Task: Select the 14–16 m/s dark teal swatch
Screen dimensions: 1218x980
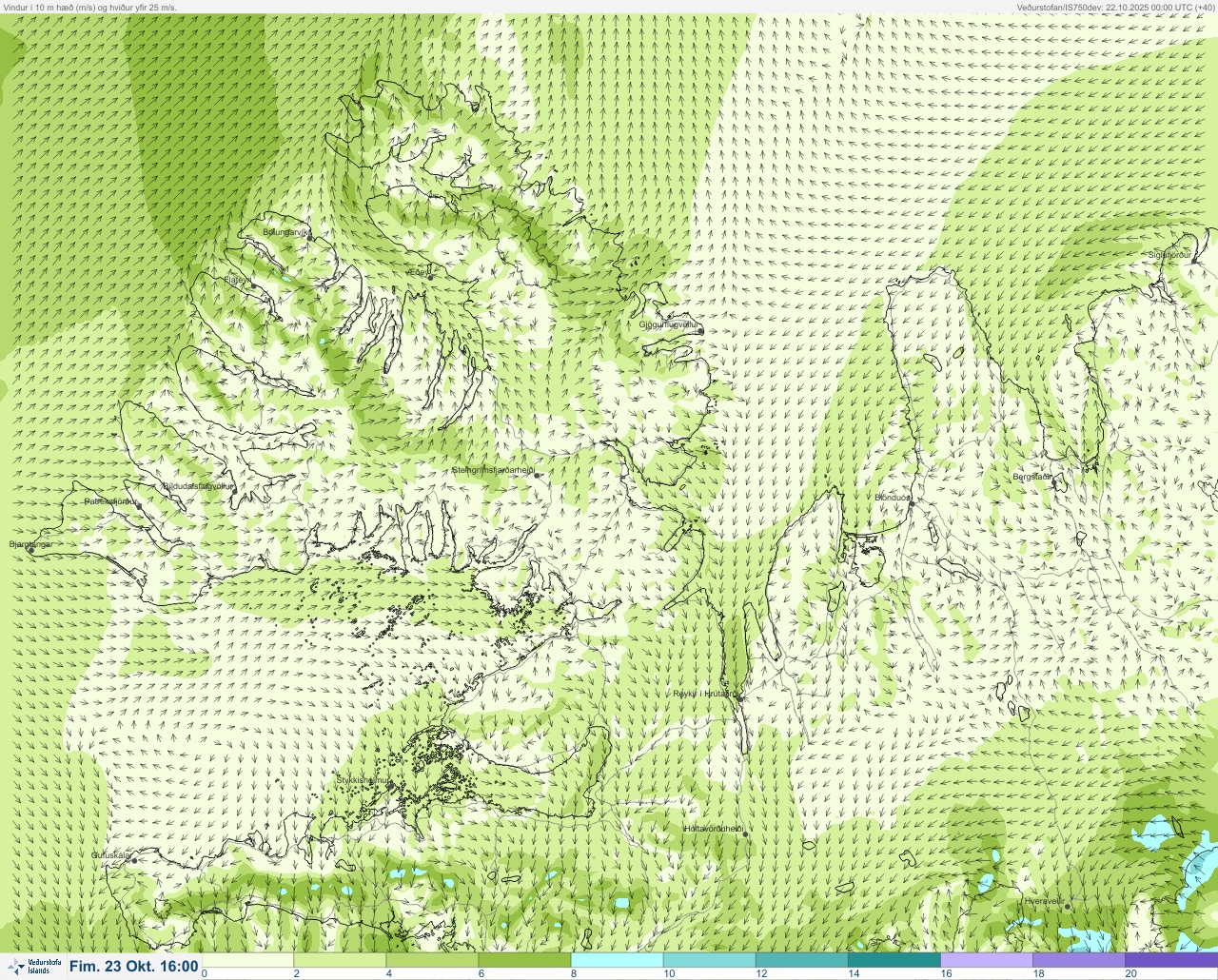Action: tap(894, 960)
